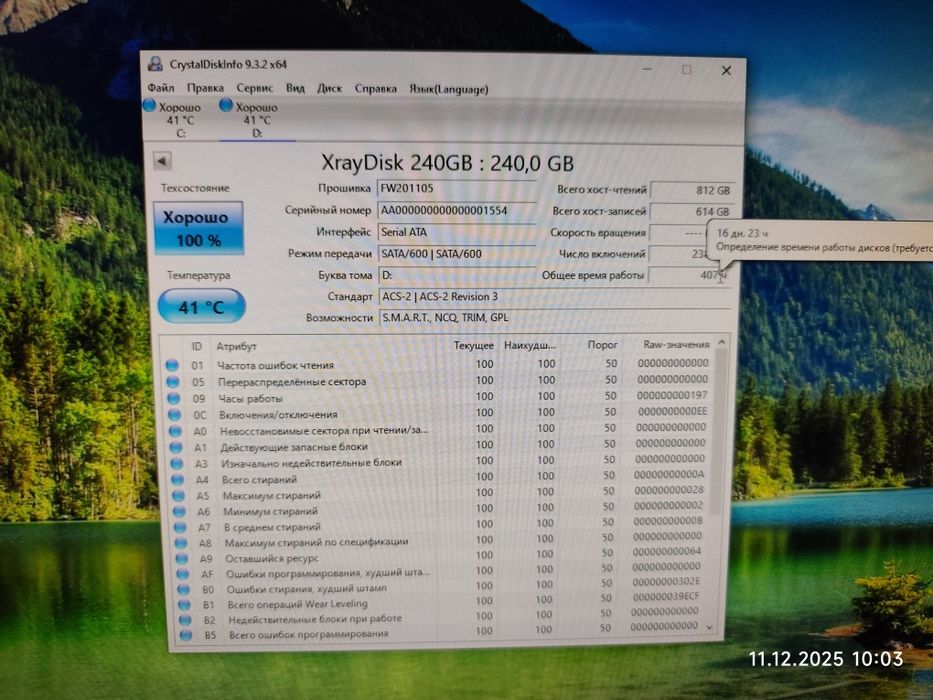Open the Файл menu

[161, 88]
